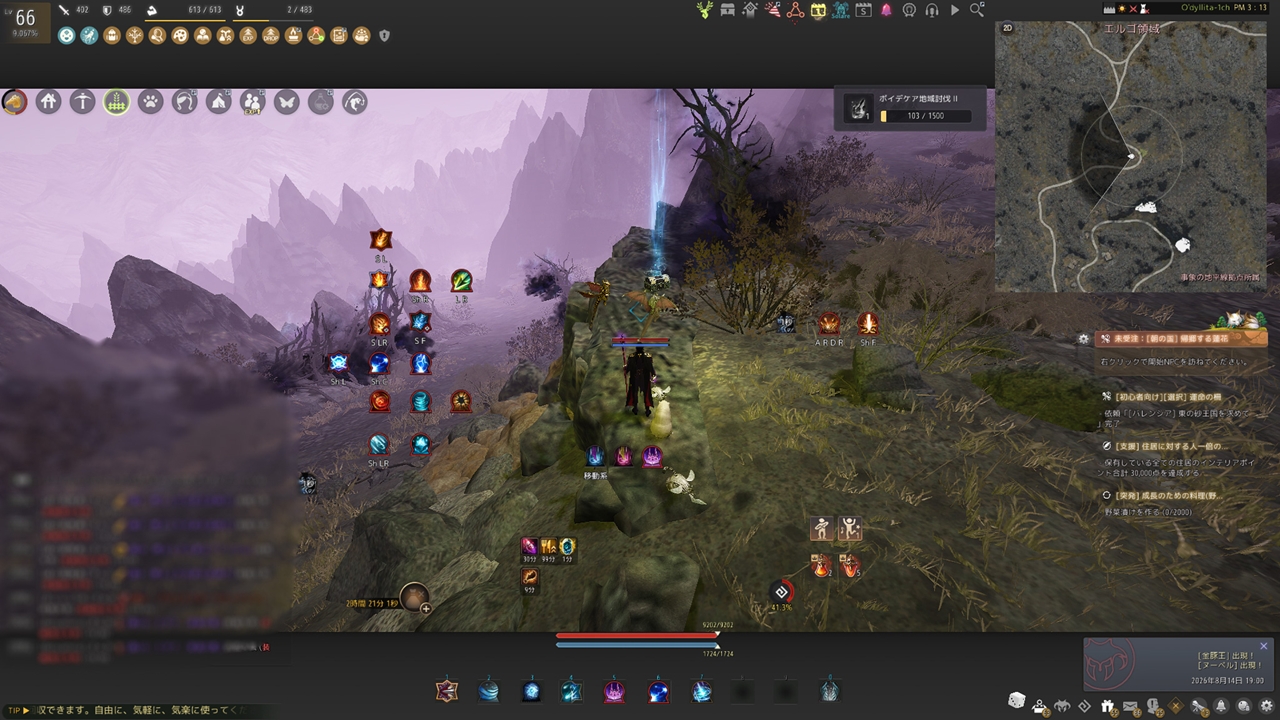Click the dice icon in bottom bar
This screenshot has width=1280, height=720.
pos(1016,700)
